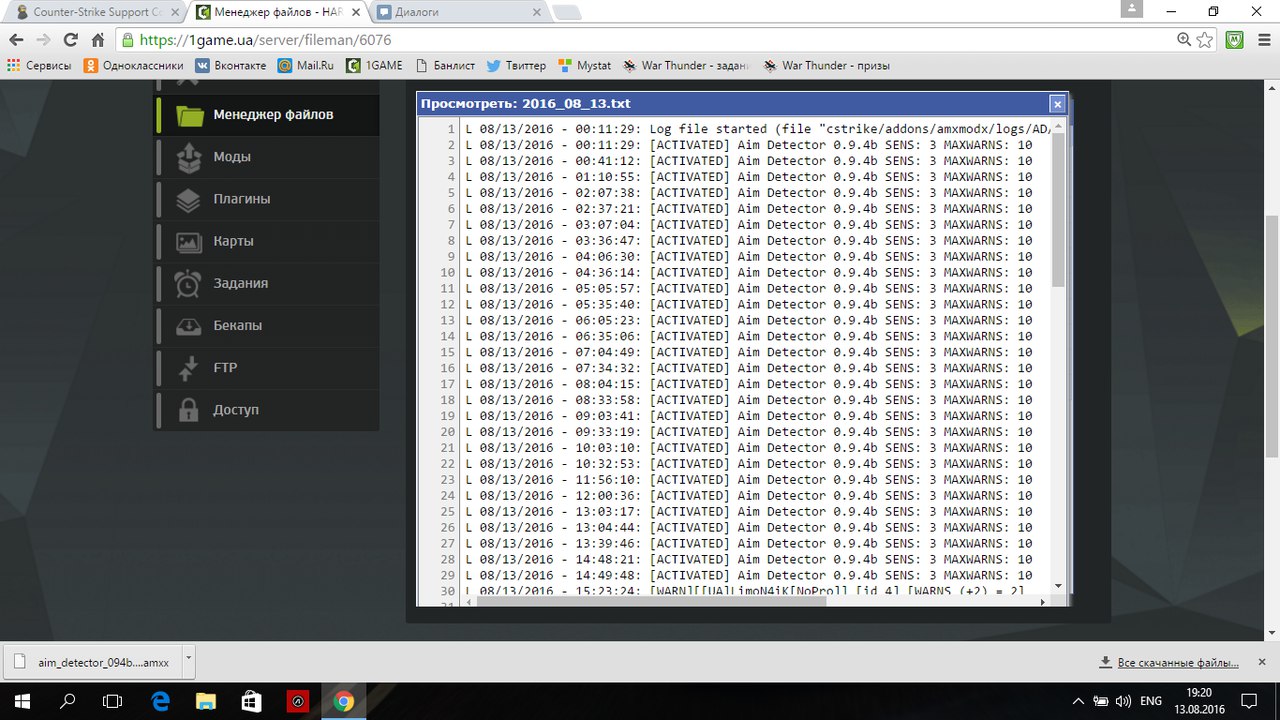Open the FTP sidebar section
1280x720 pixels.
point(267,367)
